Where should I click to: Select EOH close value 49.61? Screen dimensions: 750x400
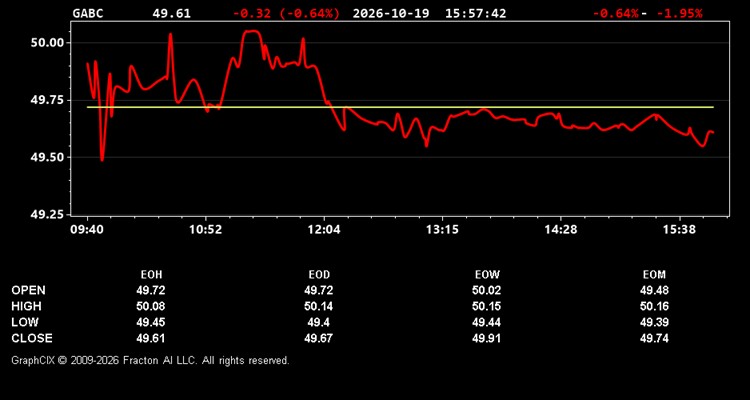tap(151, 338)
